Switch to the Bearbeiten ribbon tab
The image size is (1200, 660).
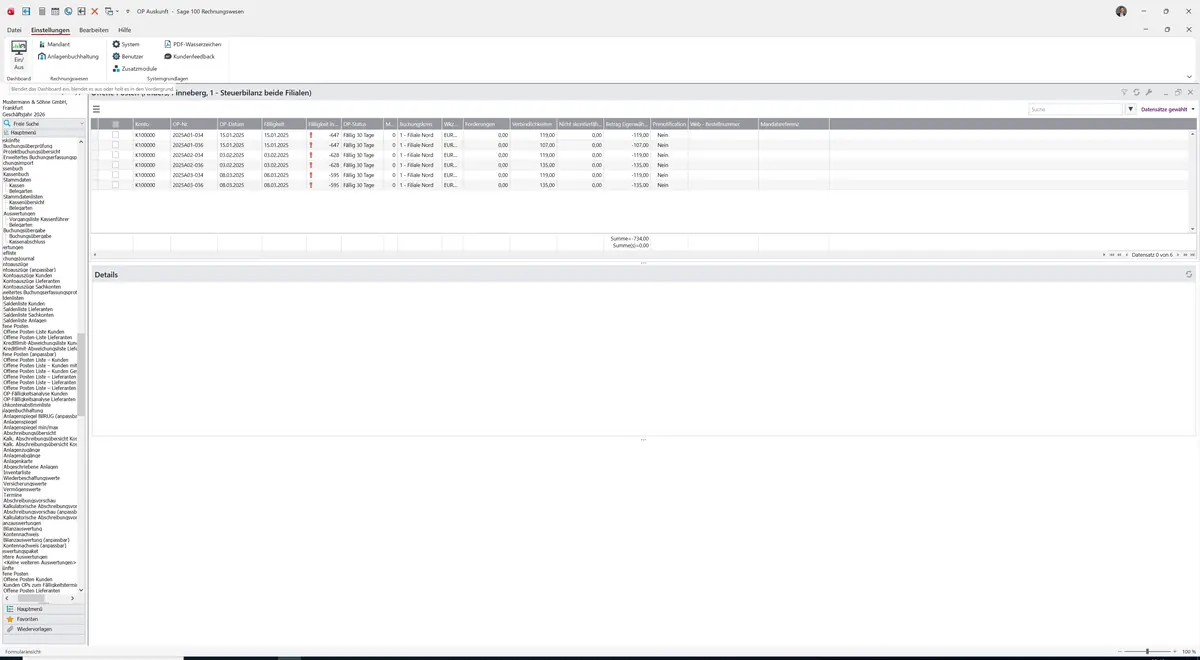point(94,30)
